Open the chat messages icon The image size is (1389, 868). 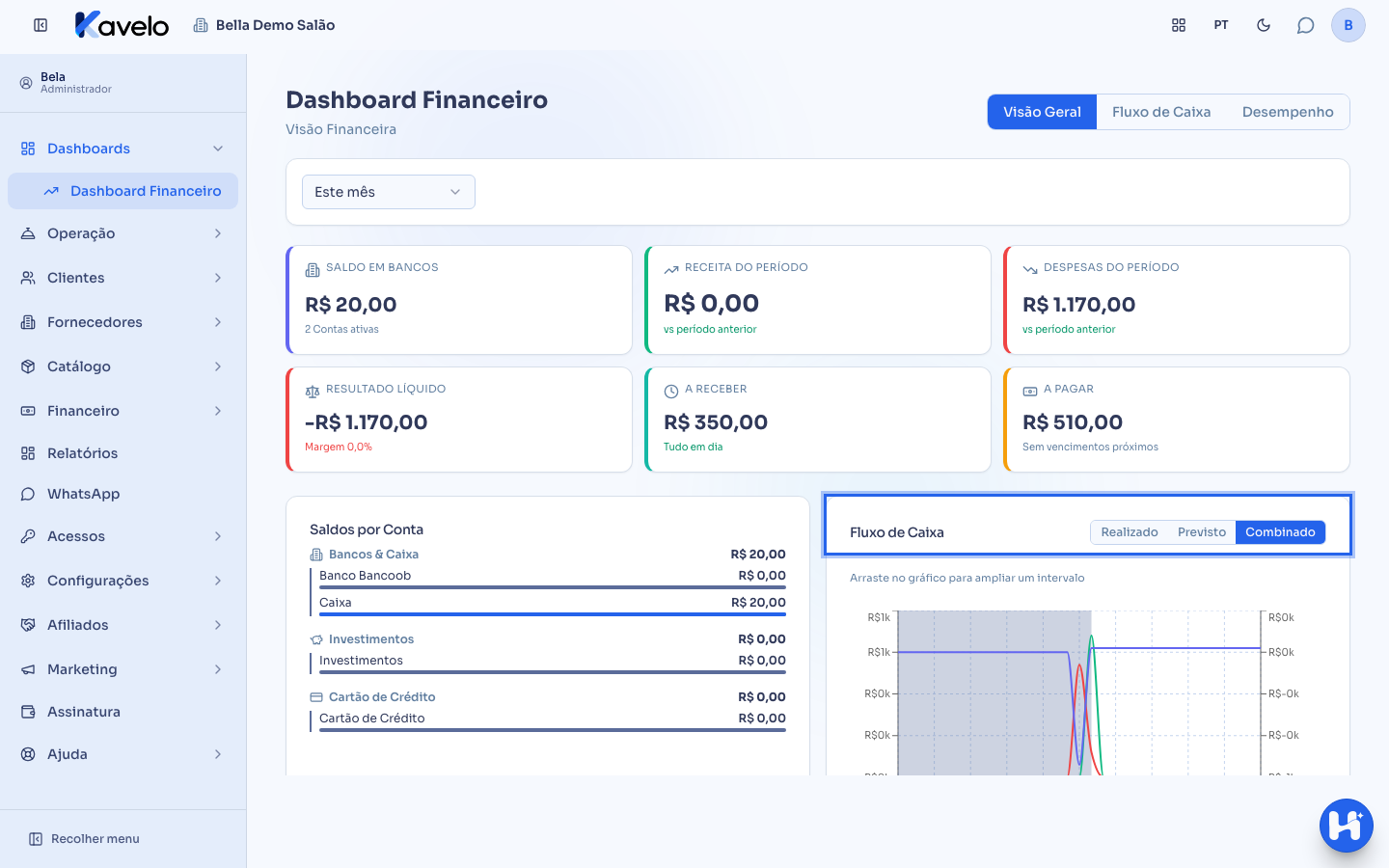pos(1306,25)
